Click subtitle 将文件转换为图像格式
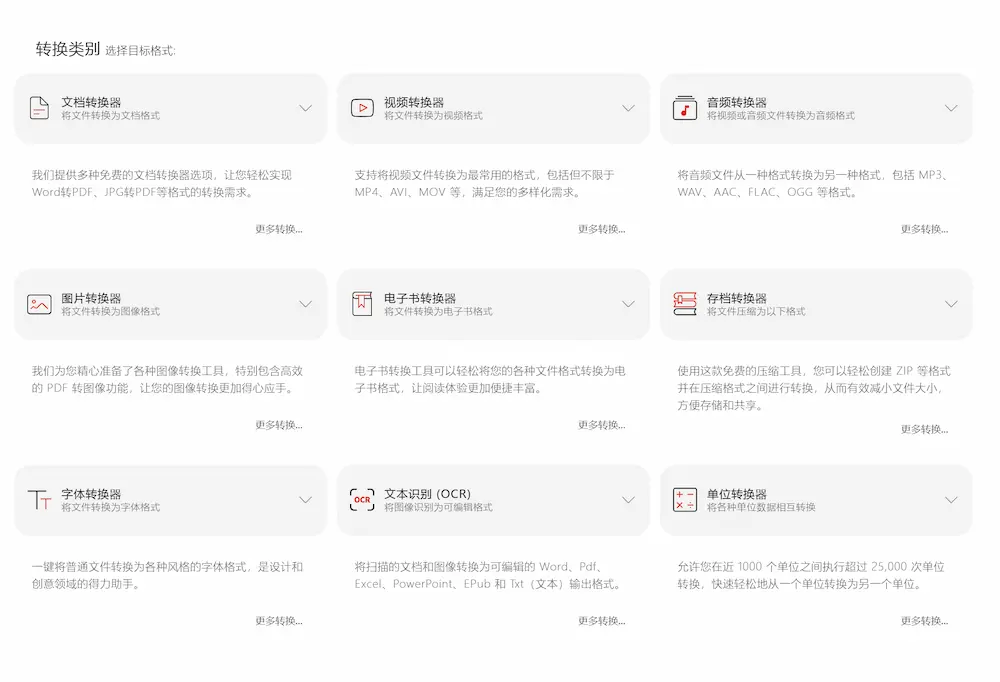This screenshot has width=1000, height=682. tap(111, 311)
